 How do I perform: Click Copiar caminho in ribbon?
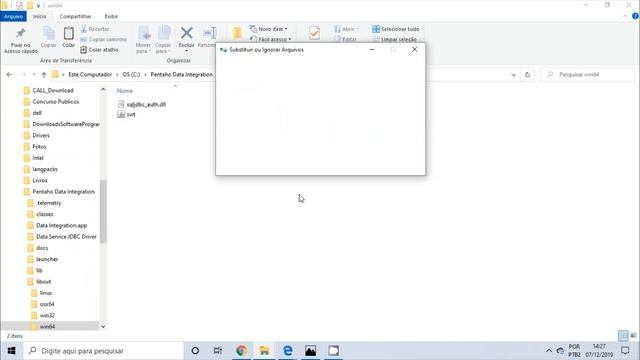pyautogui.click(x=103, y=39)
